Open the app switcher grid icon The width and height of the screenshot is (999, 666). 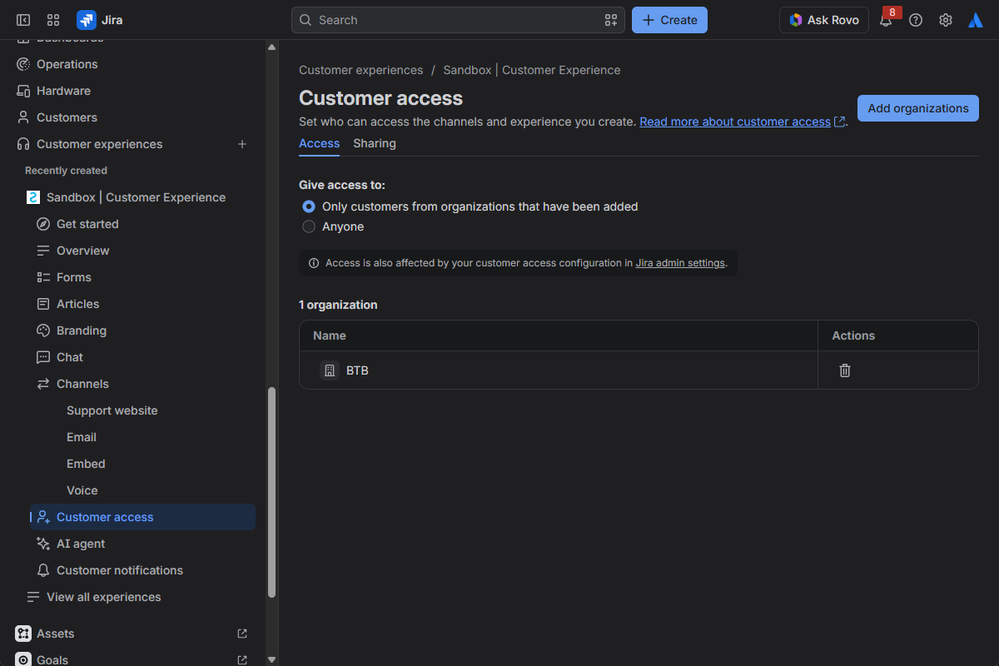pyautogui.click(x=54, y=20)
